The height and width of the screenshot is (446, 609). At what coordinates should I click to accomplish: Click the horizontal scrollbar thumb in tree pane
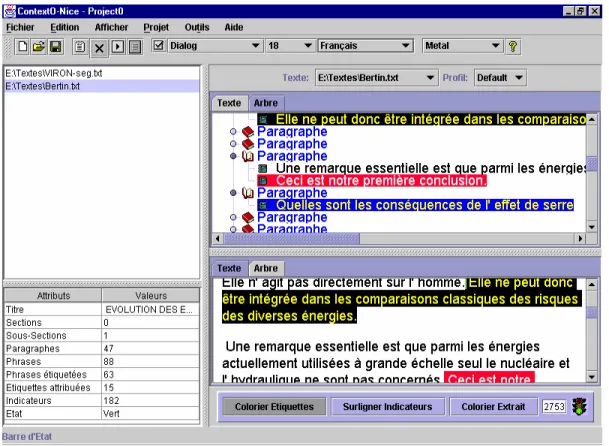(292, 238)
